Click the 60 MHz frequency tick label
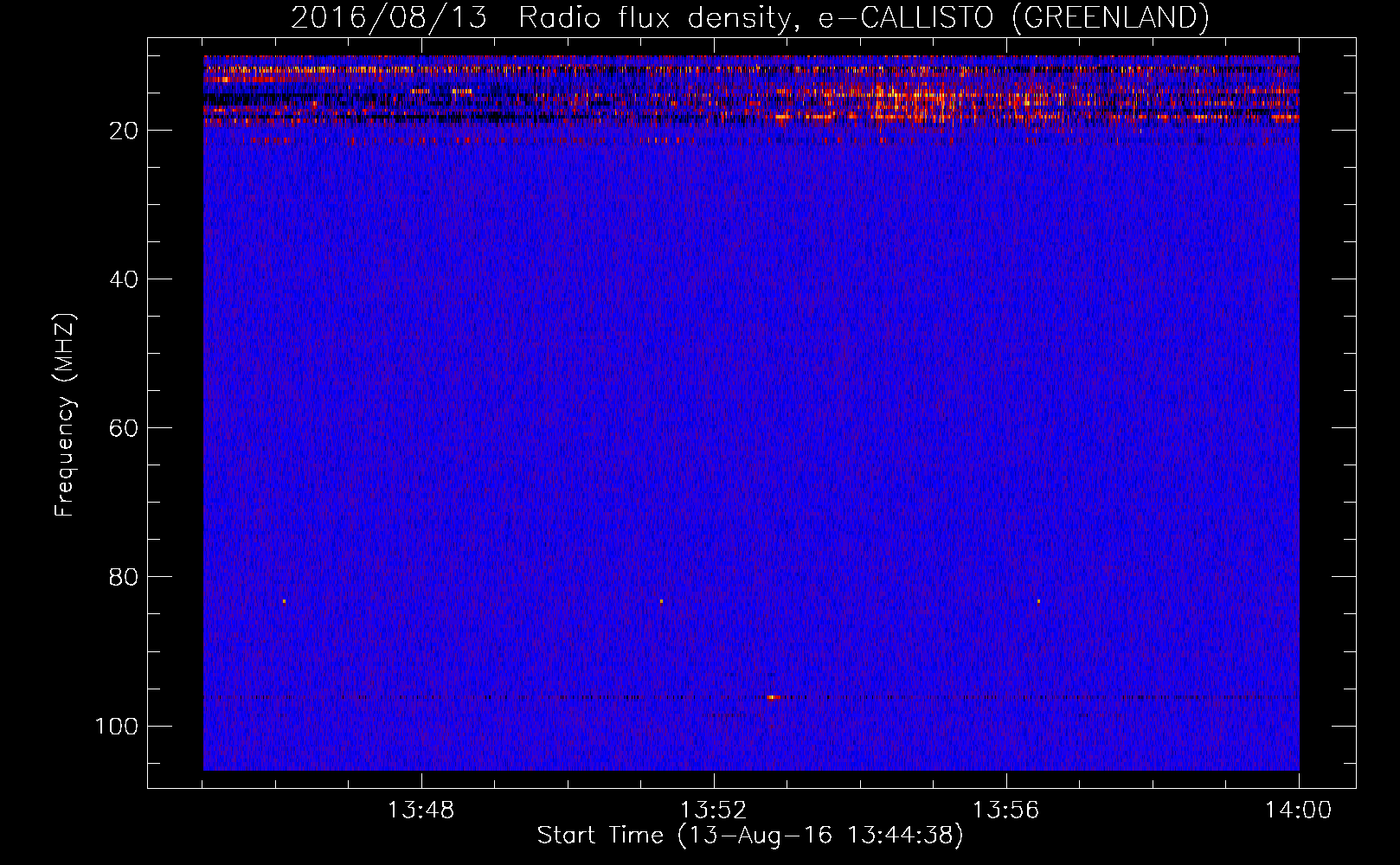 [124, 428]
